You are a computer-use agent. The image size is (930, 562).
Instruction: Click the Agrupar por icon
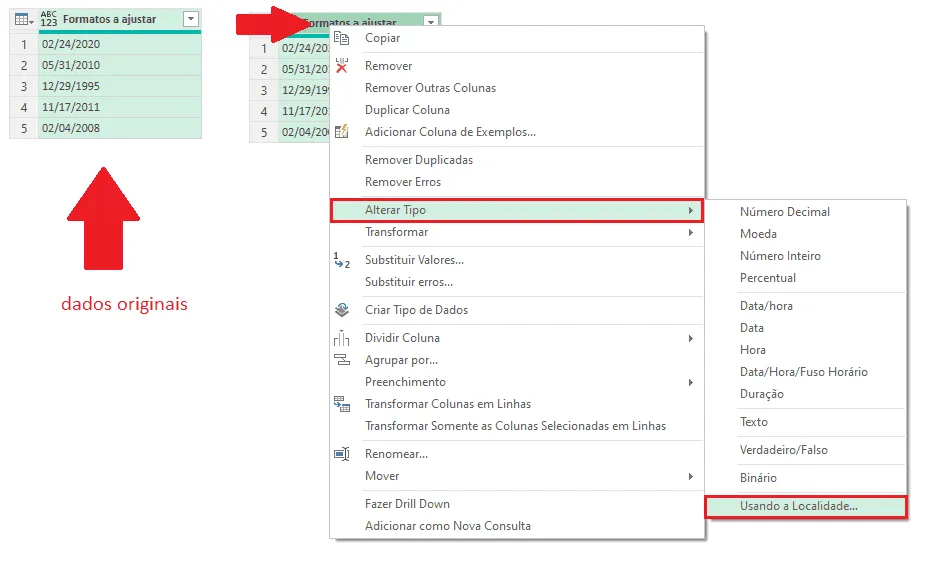[x=342, y=360]
